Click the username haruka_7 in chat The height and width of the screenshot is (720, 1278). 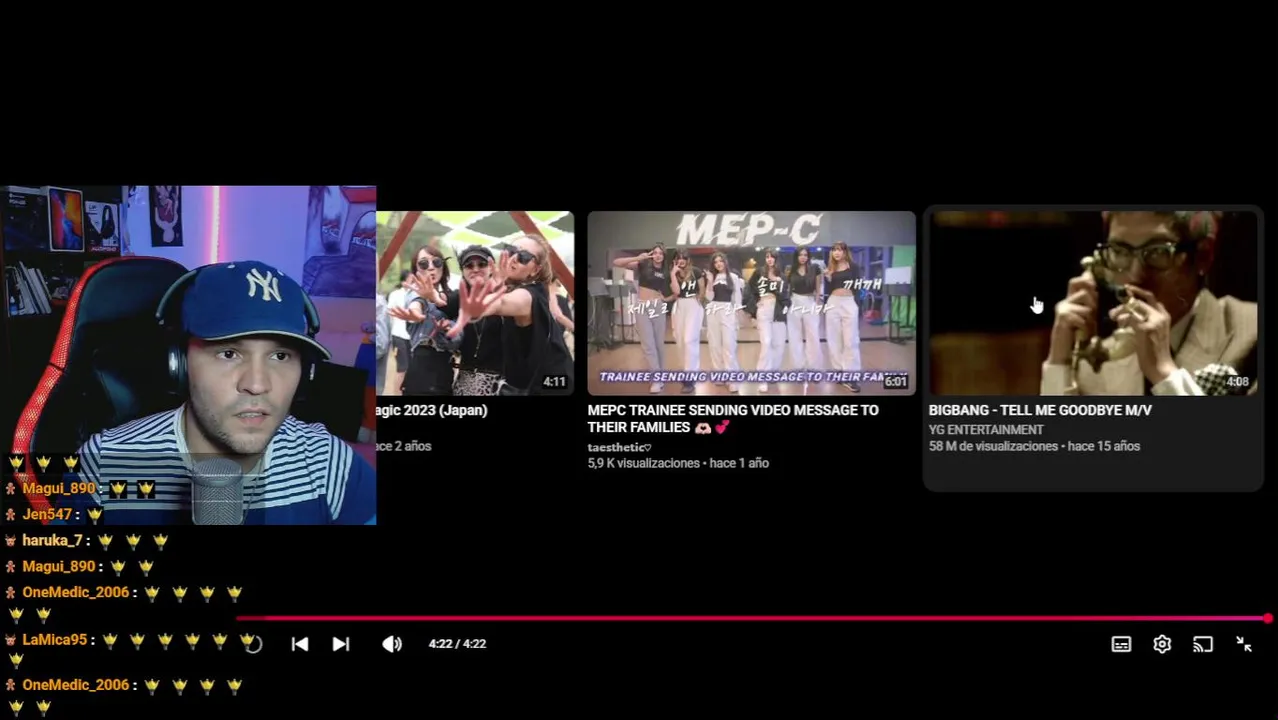tap(52, 540)
